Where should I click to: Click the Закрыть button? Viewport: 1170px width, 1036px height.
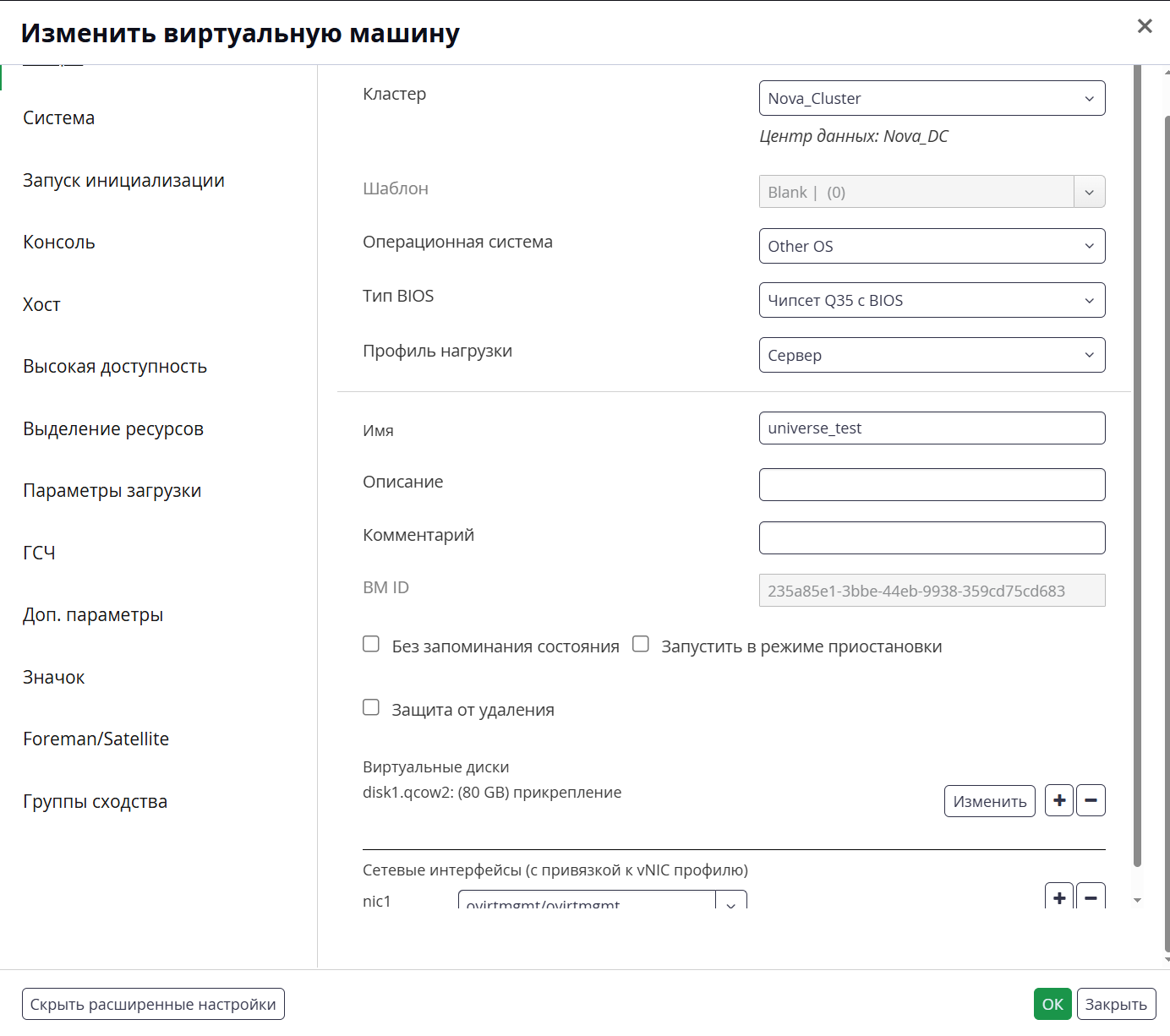(x=1116, y=1004)
